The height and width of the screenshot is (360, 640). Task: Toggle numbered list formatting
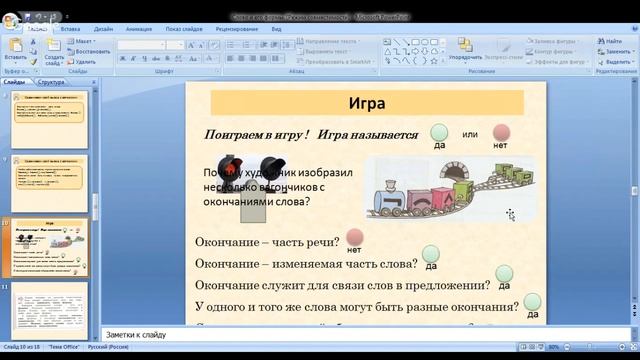247,45
